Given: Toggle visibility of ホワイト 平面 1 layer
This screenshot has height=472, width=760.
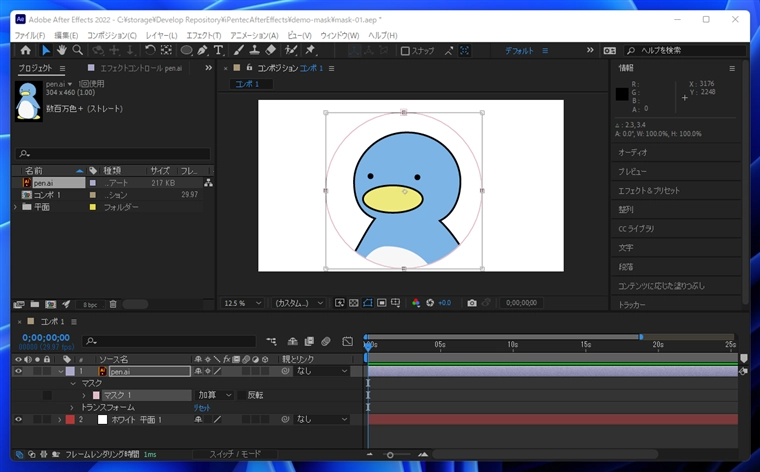Looking at the screenshot, I should point(18,419).
